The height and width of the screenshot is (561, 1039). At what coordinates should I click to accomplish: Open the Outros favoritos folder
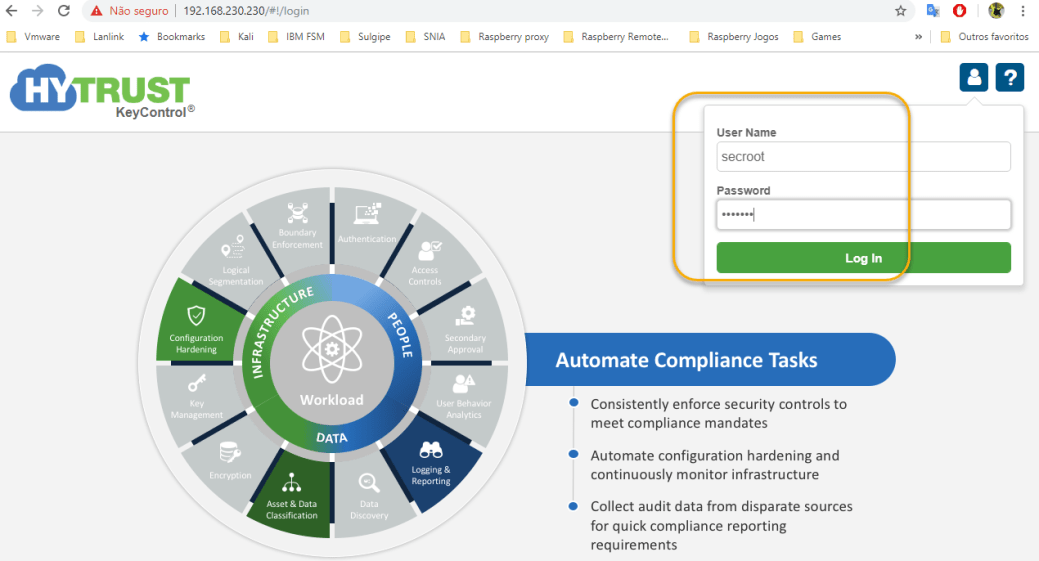pyautogui.click(x=984, y=37)
